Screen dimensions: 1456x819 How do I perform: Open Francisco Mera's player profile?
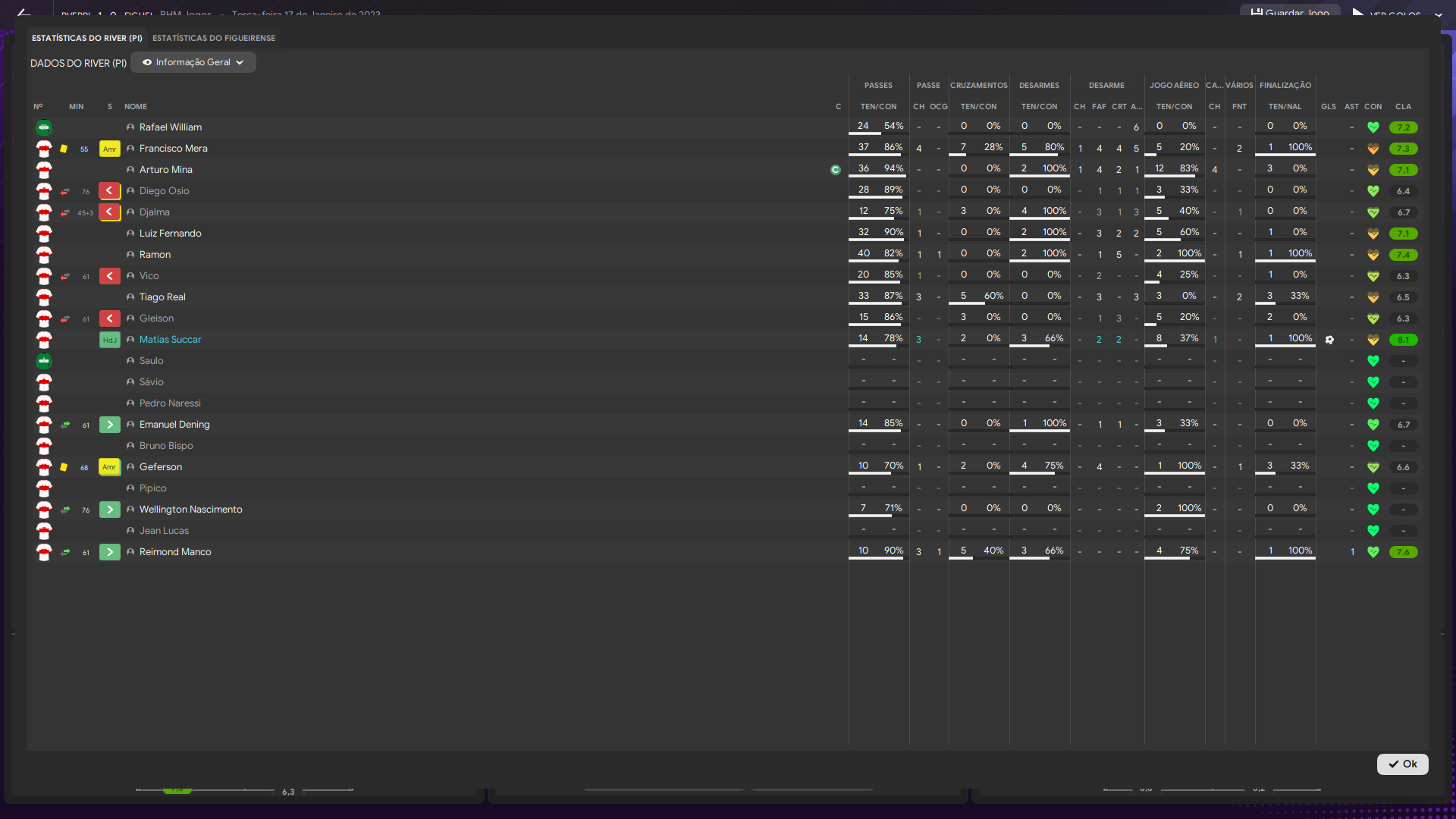[174, 149]
